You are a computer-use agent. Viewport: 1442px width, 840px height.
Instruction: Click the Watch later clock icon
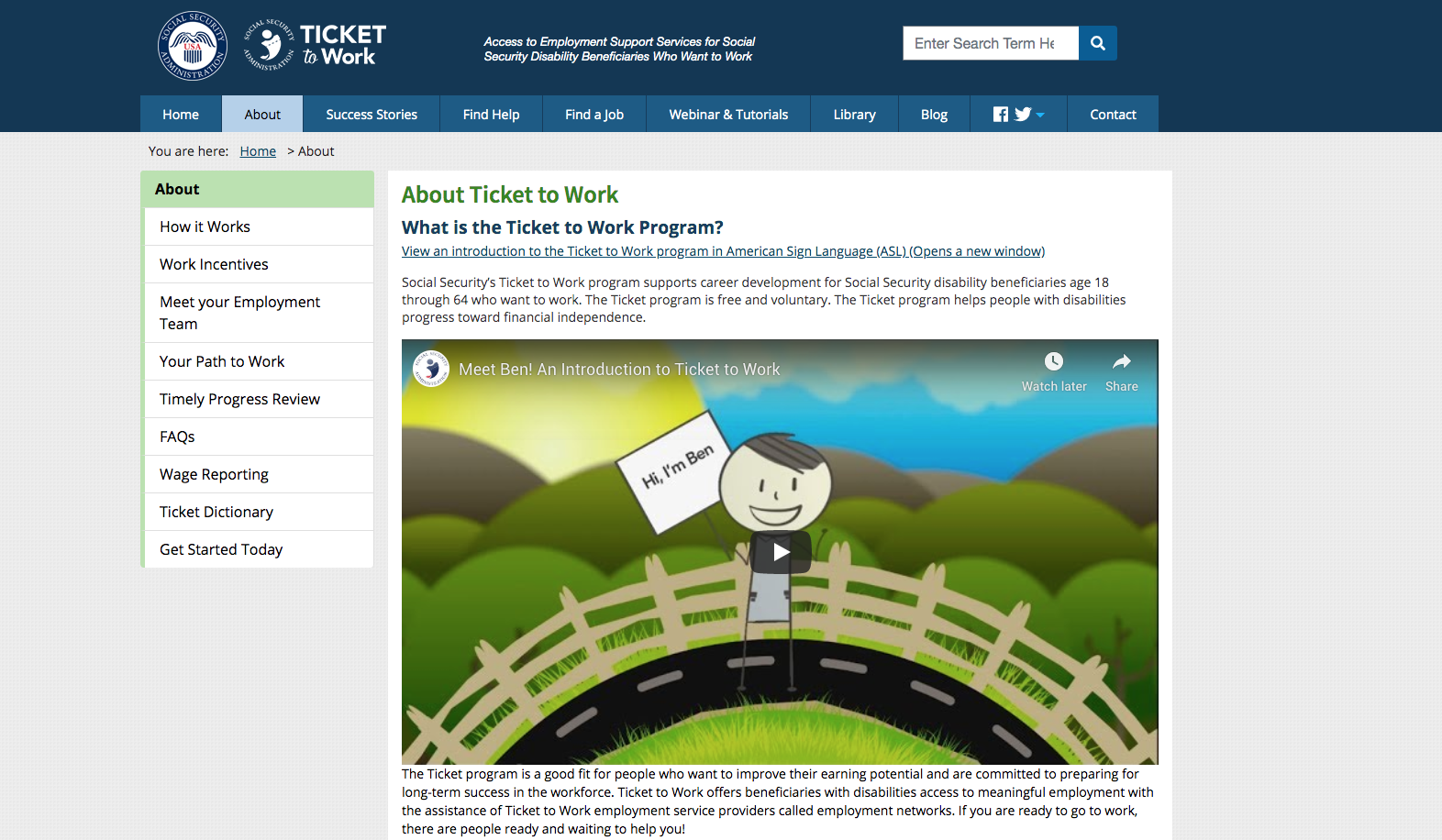point(1054,361)
